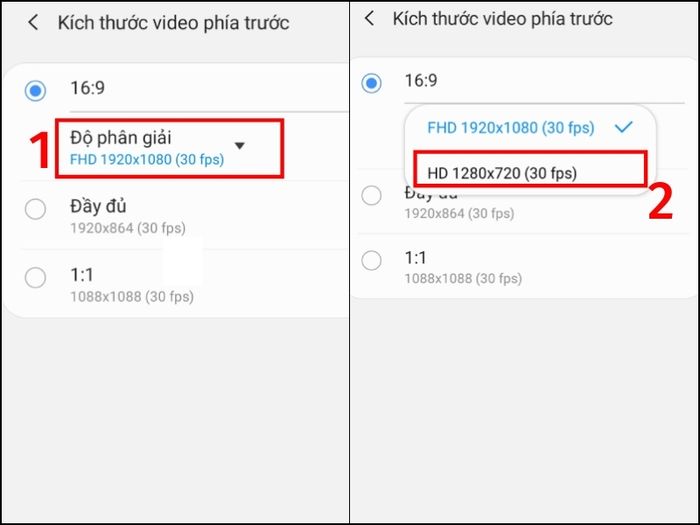Tap the Độ phân giải resolution label
Screen dimensions: 700x525
pyautogui.click(x=121, y=138)
